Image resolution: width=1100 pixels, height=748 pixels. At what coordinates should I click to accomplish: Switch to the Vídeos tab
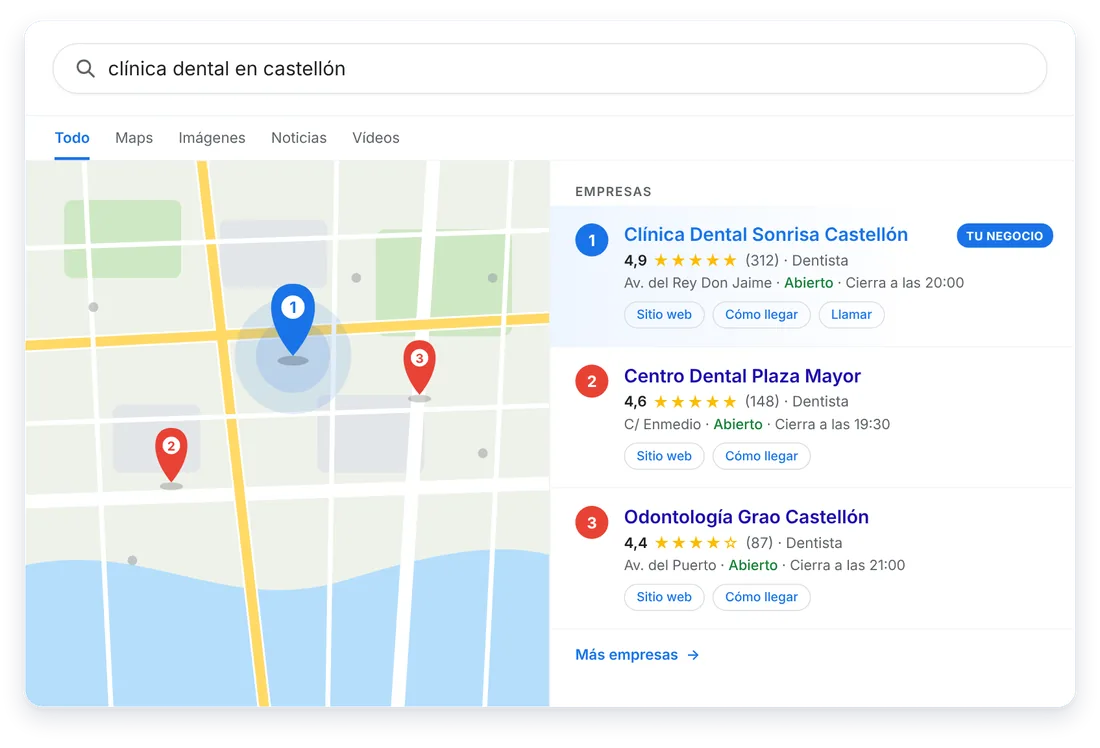[x=376, y=138]
